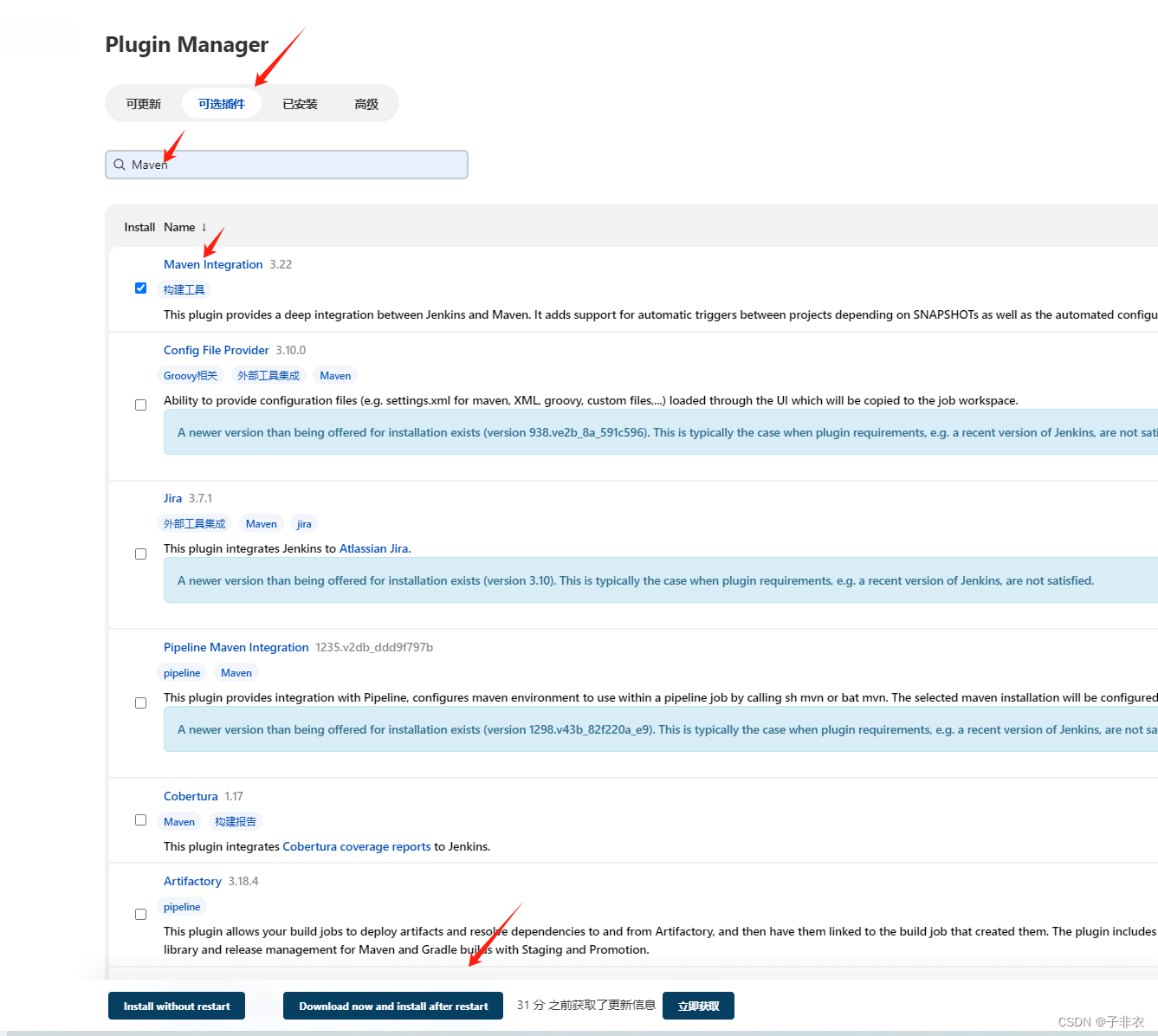
Task: Click pipeline tag under Pipeline Maven Integration
Action: [x=182, y=672]
